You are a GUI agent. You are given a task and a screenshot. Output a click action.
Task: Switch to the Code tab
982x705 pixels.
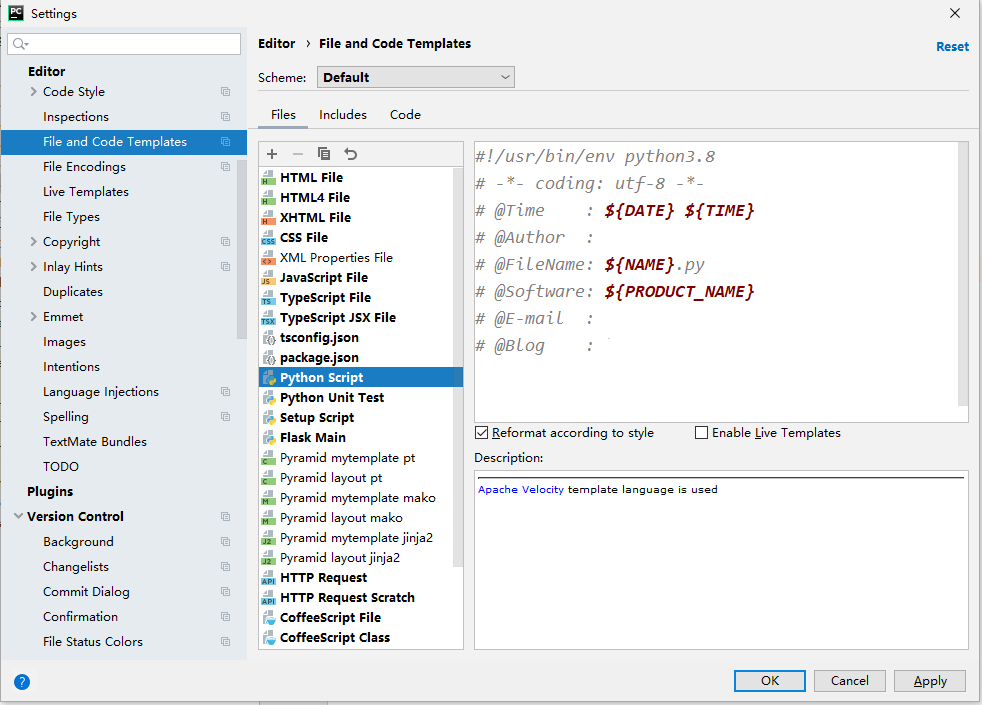point(405,115)
